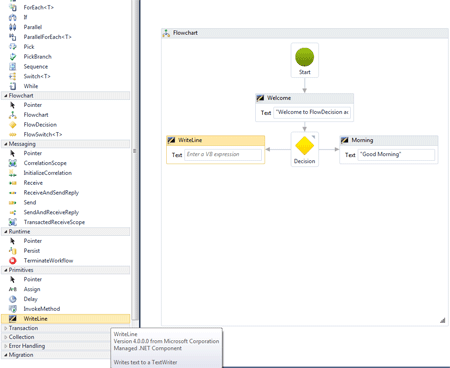Viewport: 450px width, 368px height.
Task: Click the flowchart resize grip corner
Action: 442,320
